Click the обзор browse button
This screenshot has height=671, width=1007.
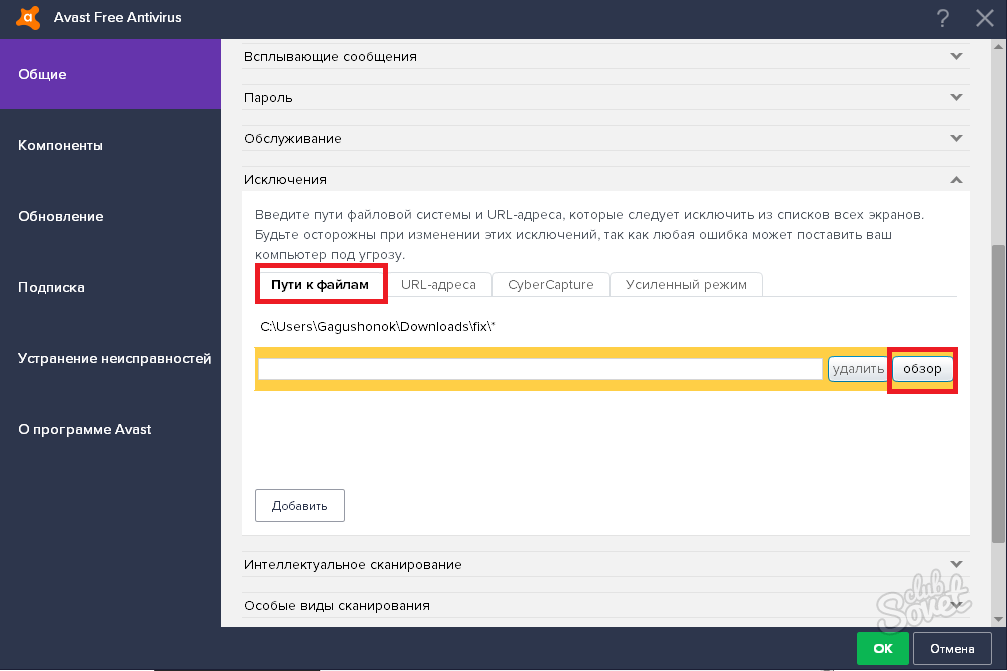pyautogui.click(x=922, y=369)
